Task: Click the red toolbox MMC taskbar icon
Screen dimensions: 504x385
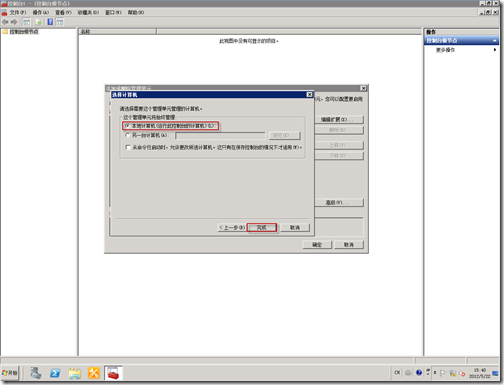Action: pyautogui.click(x=113, y=373)
